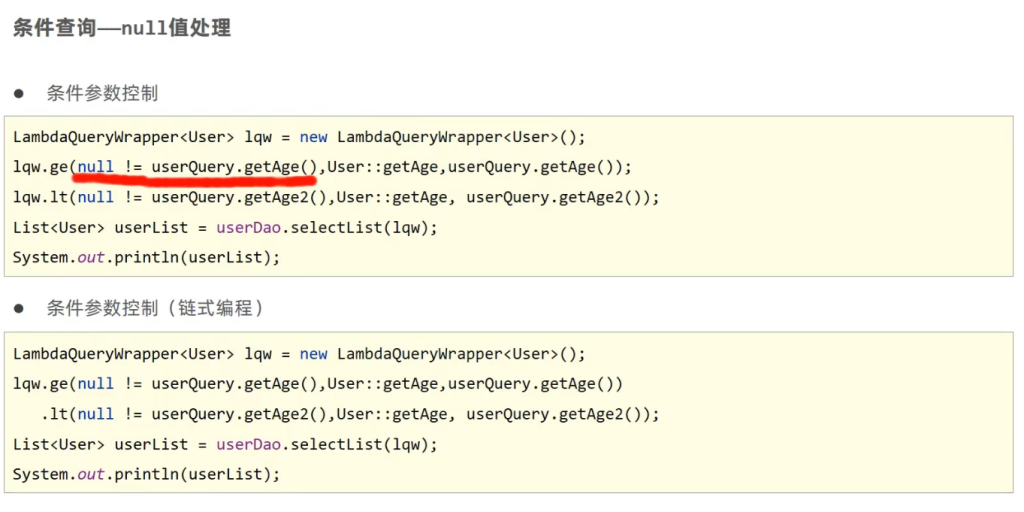
Task: Click italic 'out' in second block's println line
Action: 91,474
